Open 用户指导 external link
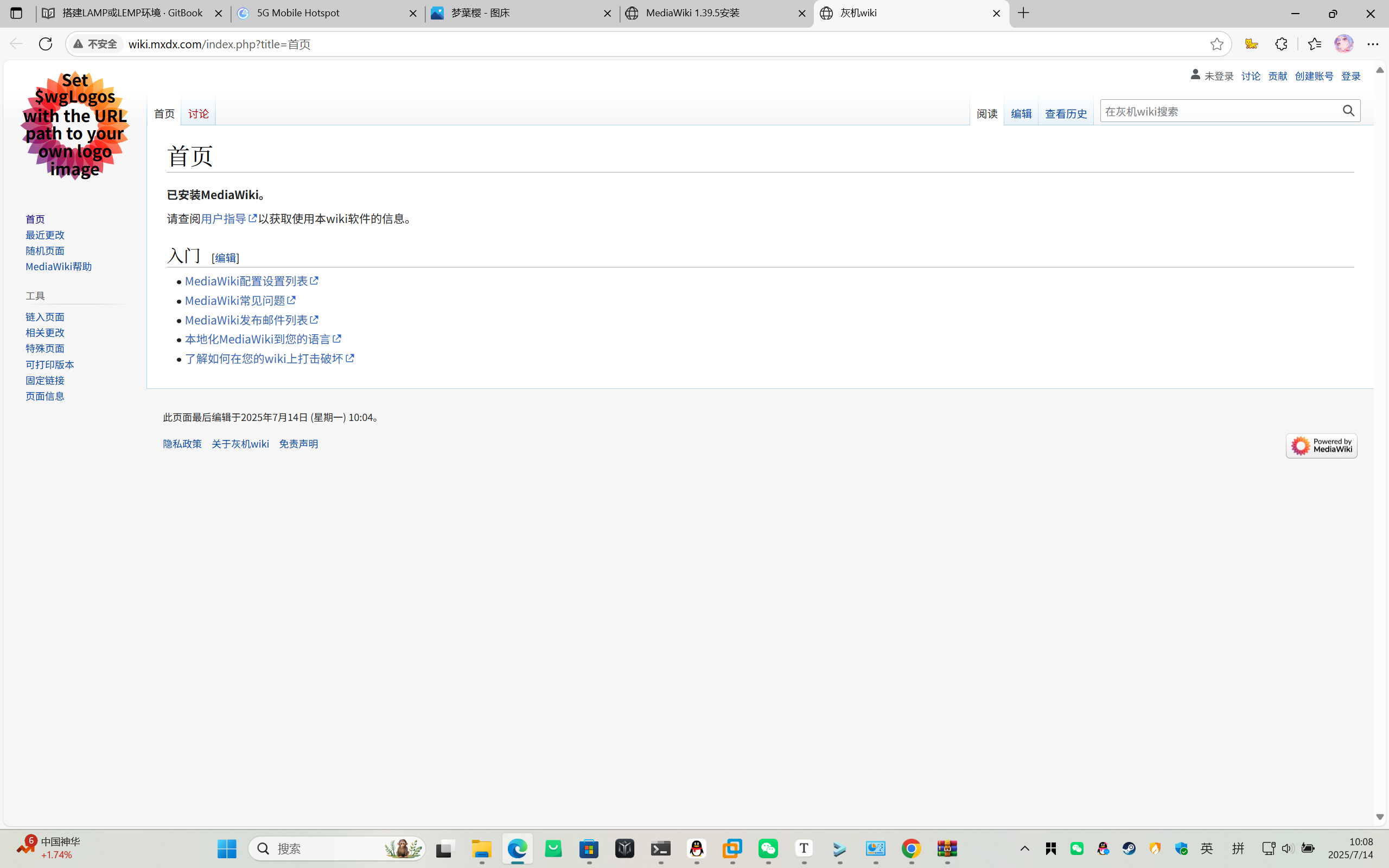 pos(228,219)
